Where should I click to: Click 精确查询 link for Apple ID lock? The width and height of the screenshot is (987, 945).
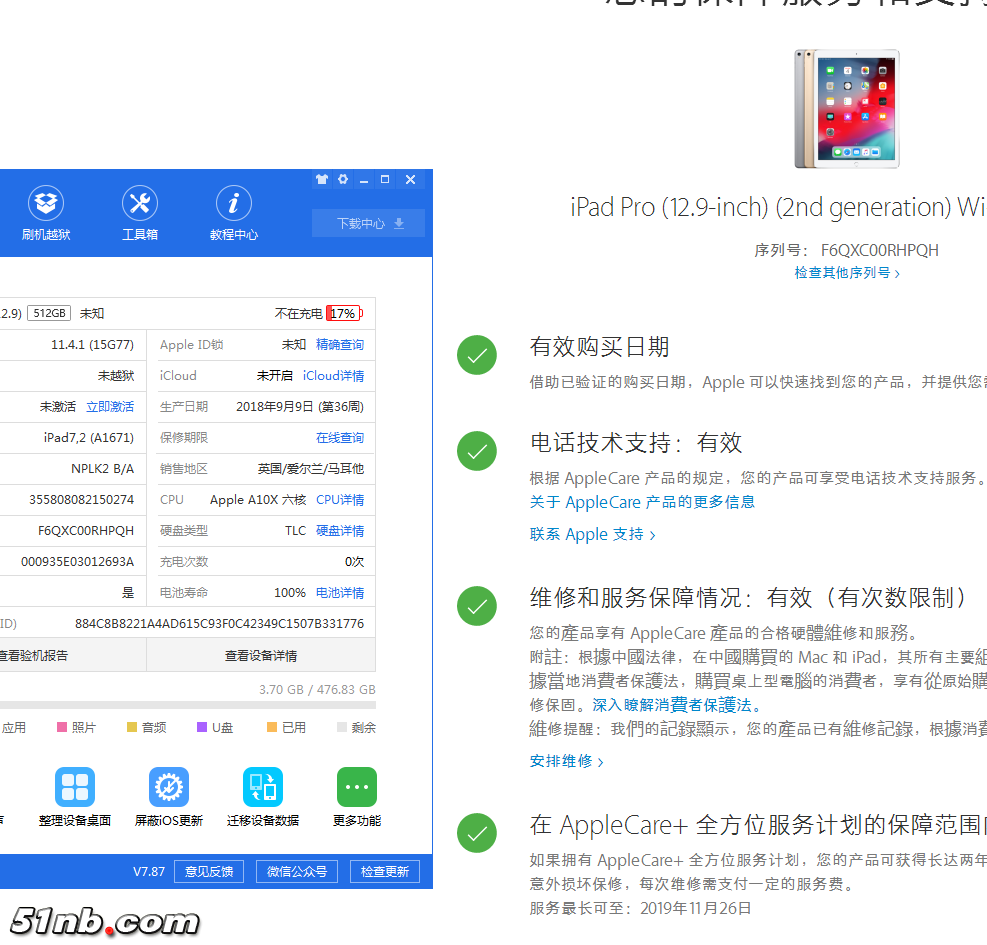point(340,345)
